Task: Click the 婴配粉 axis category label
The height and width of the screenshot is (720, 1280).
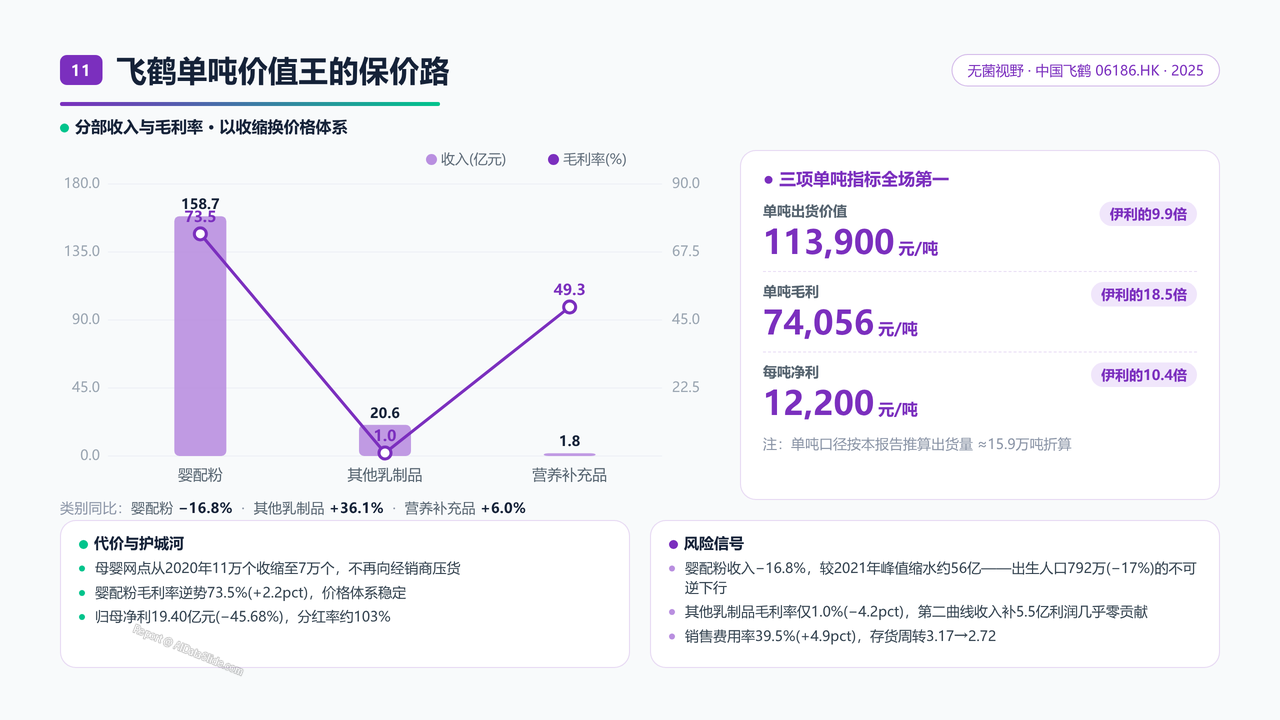Action: [x=200, y=475]
